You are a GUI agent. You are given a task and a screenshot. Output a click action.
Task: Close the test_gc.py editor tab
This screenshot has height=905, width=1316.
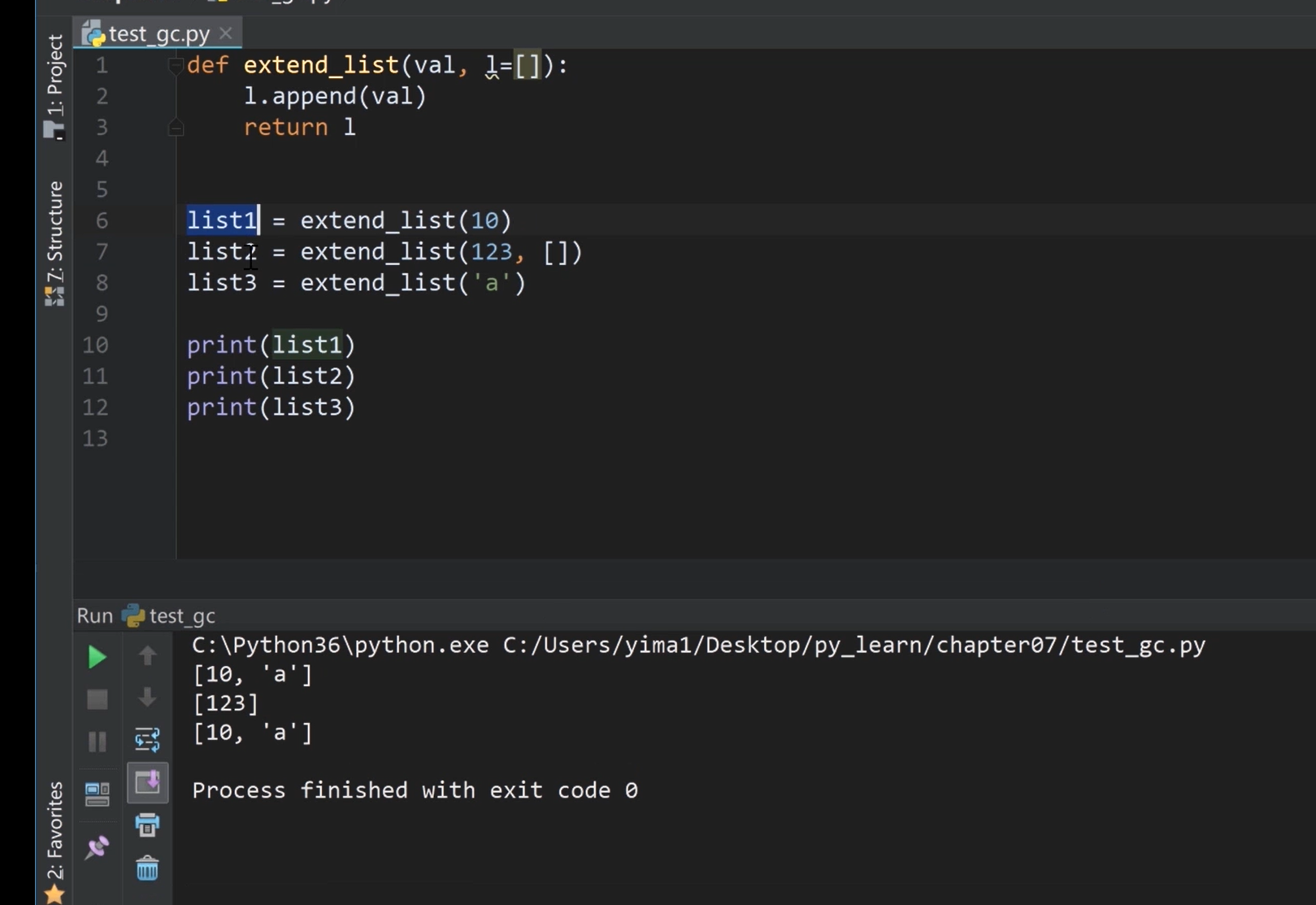click(x=226, y=33)
